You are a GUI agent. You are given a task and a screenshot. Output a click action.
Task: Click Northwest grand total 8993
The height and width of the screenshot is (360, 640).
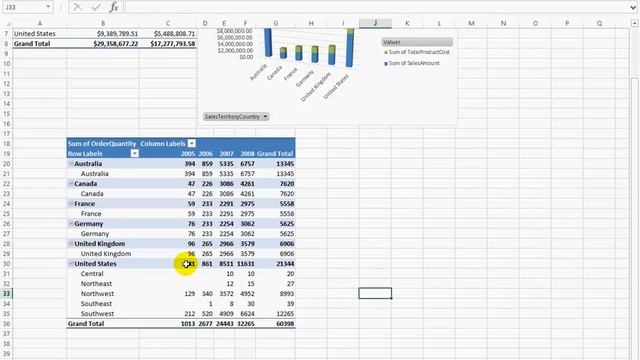pyautogui.click(x=287, y=293)
